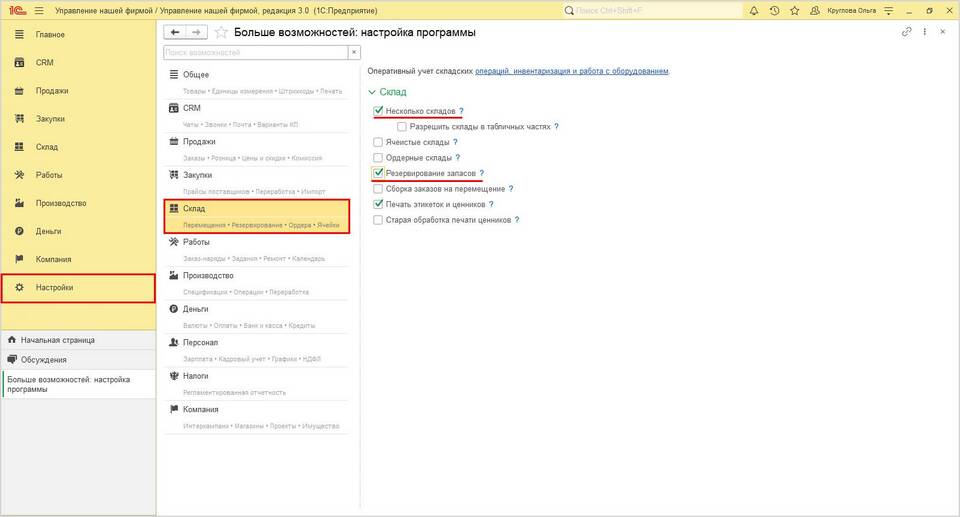960x517 pixels.
Task: Toggle Несколько складов checkbox
Action: coord(378,111)
